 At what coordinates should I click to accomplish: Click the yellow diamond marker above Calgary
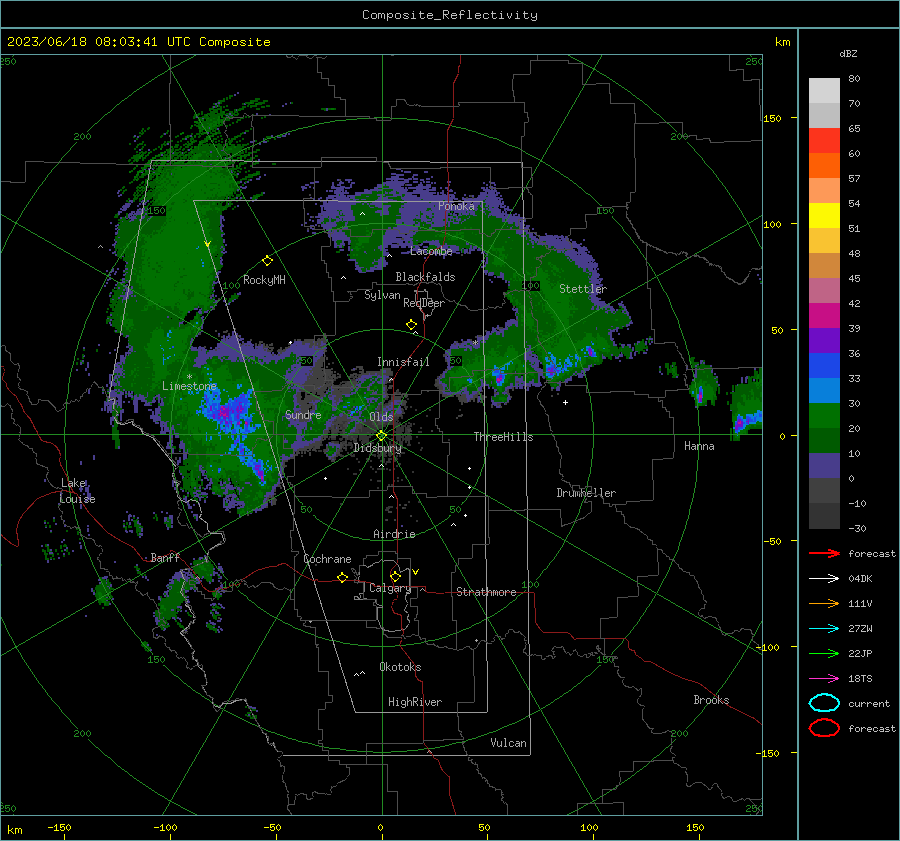coord(395,576)
